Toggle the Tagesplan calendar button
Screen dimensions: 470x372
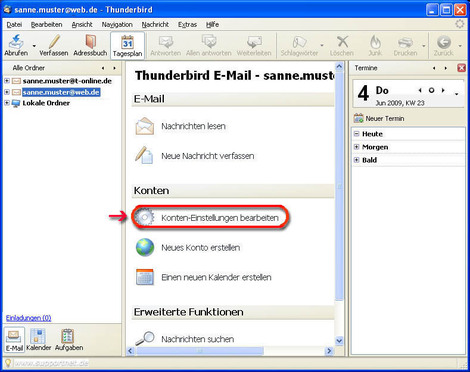pyautogui.click(x=127, y=46)
